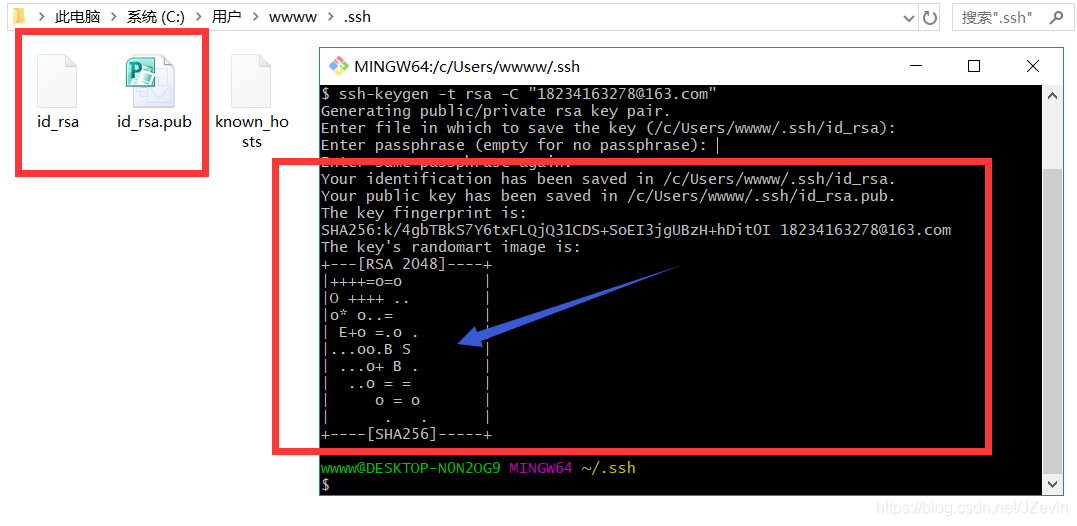This screenshot has width=1077, height=526.
Task: Click "Your public key has been saved" line
Action: (609, 196)
